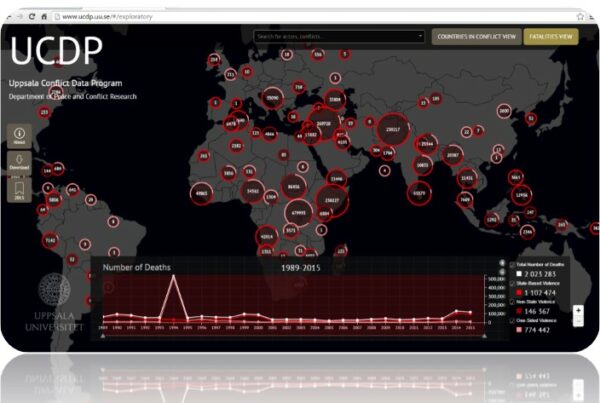
Task: Click the 65079 cluster over Sri Lanka
Action: [419, 193]
